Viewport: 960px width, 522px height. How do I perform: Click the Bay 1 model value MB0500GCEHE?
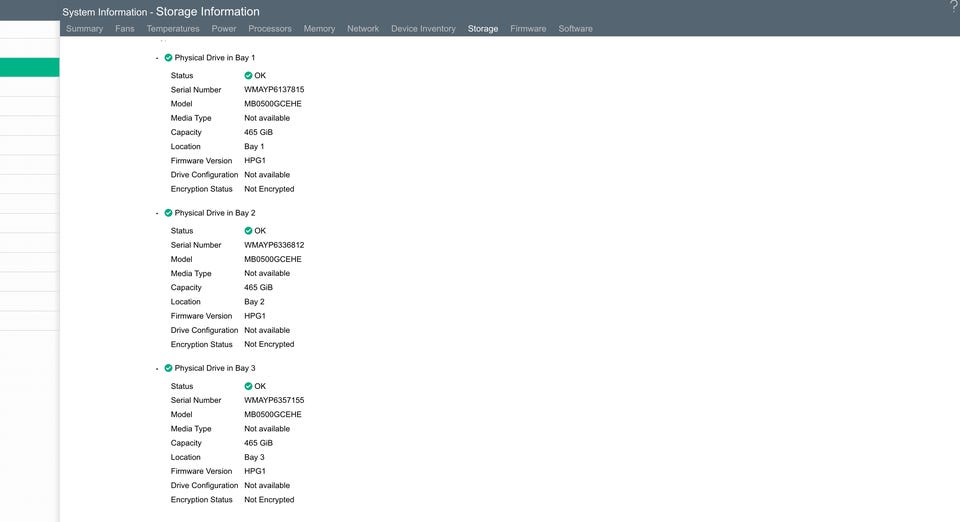coord(273,104)
